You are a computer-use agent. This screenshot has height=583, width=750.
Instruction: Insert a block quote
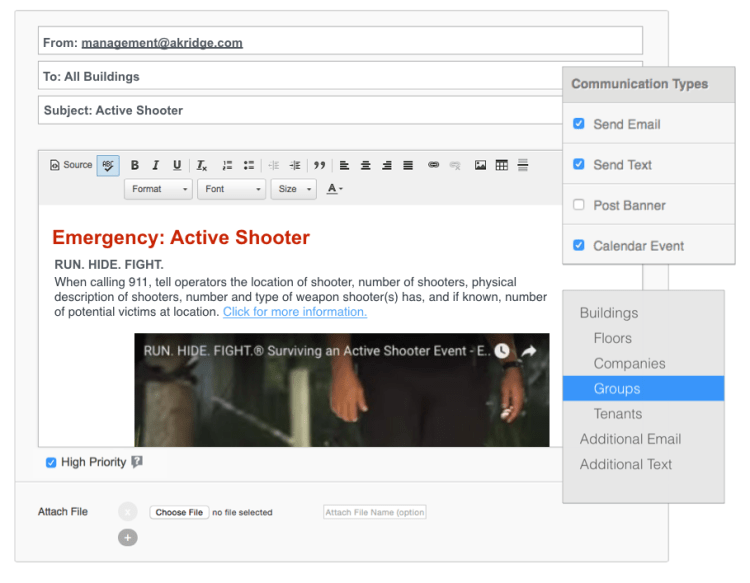point(320,166)
